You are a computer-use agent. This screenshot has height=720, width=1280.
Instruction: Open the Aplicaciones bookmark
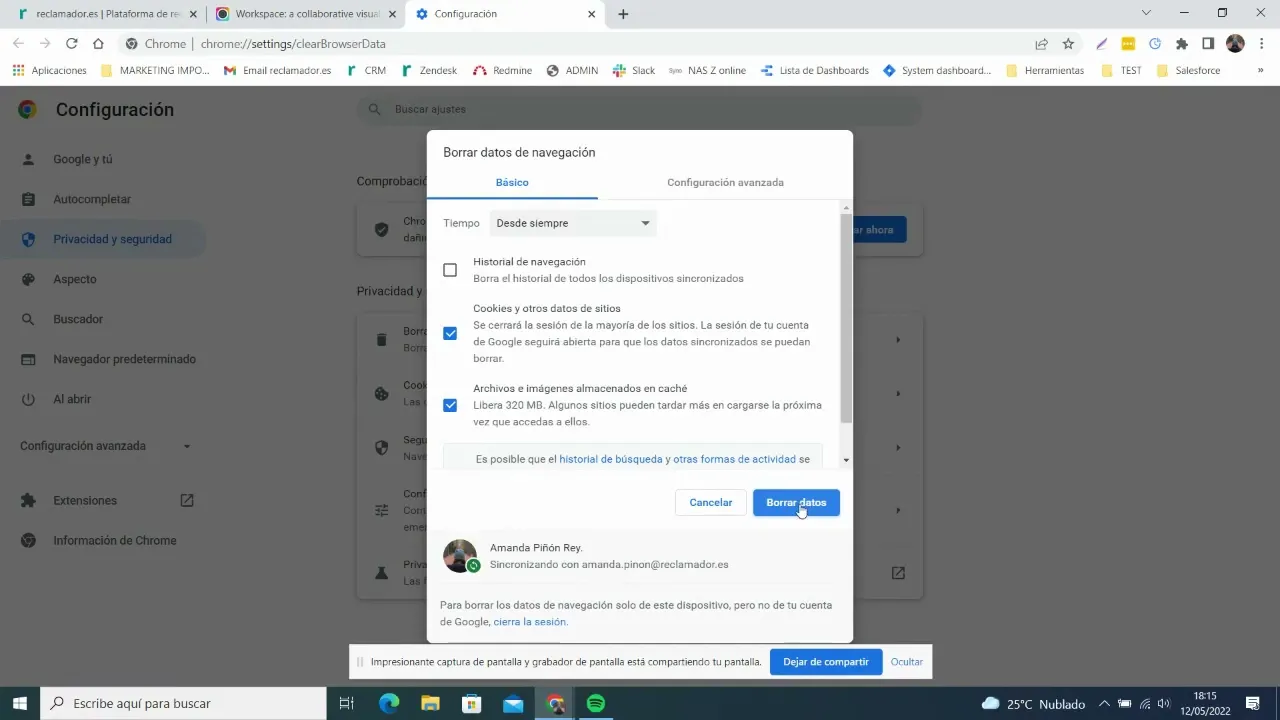[49, 71]
